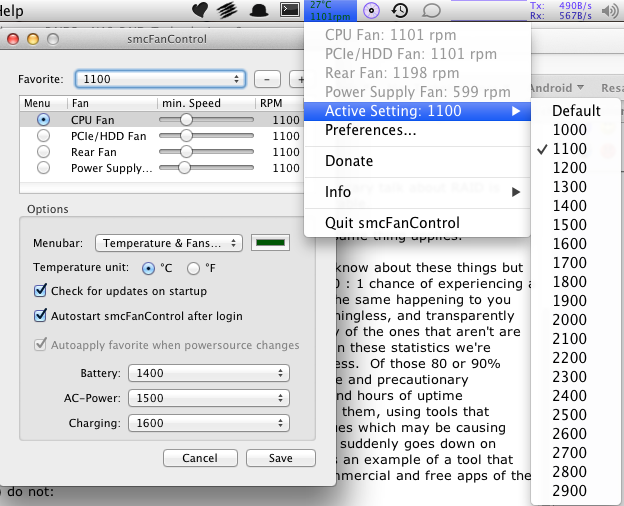This screenshot has height=506, width=624.
Task: Open the AC-Power favorite dropdown
Action: click(209, 398)
